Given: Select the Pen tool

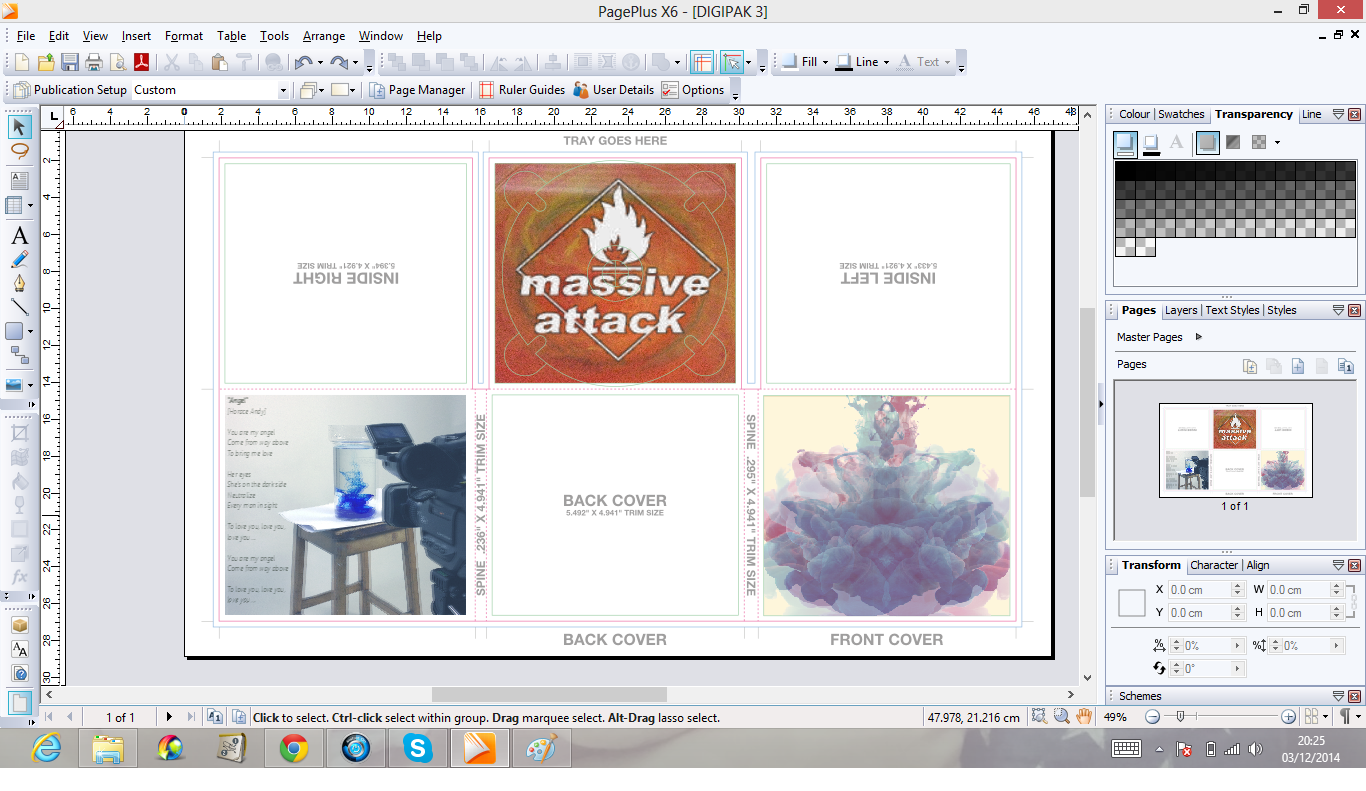Looking at the screenshot, I should click(x=19, y=284).
